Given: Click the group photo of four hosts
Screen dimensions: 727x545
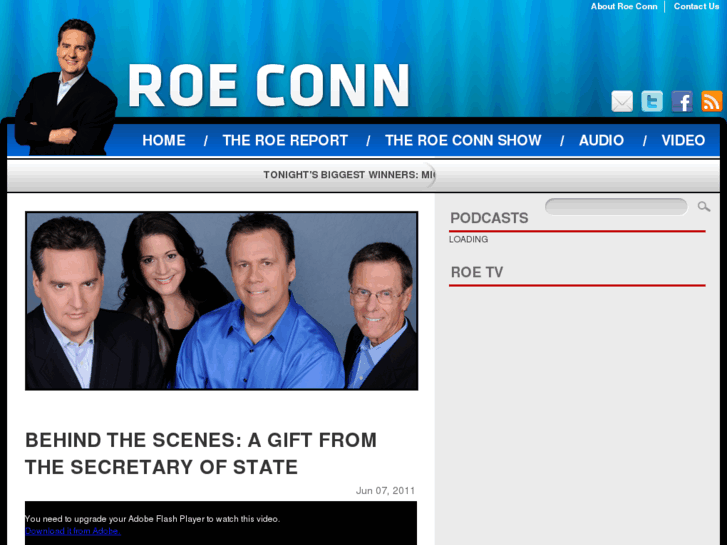Looking at the screenshot, I should click(x=222, y=301).
